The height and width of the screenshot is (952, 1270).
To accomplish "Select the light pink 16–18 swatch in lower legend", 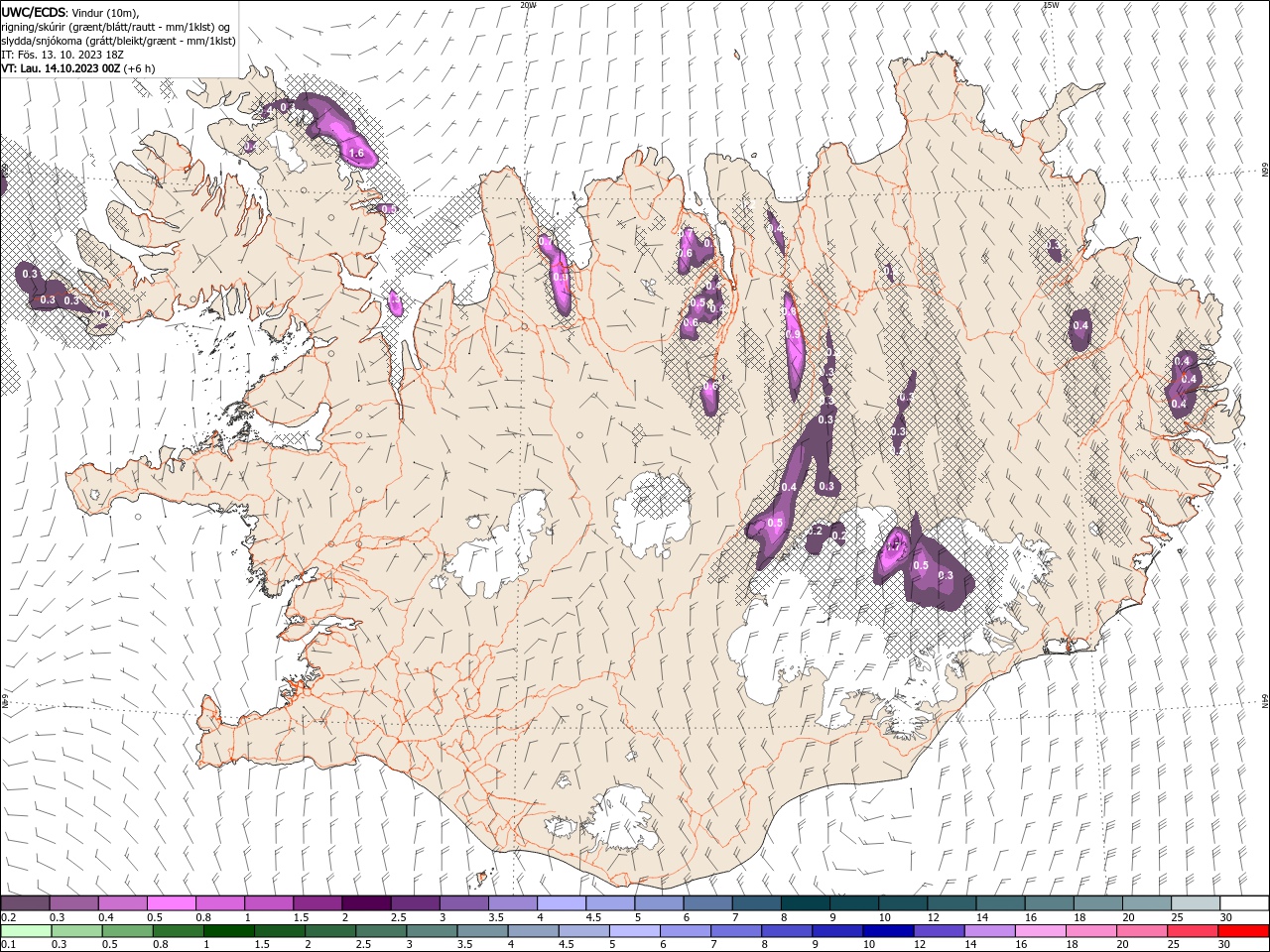I will [x=1039, y=931].
